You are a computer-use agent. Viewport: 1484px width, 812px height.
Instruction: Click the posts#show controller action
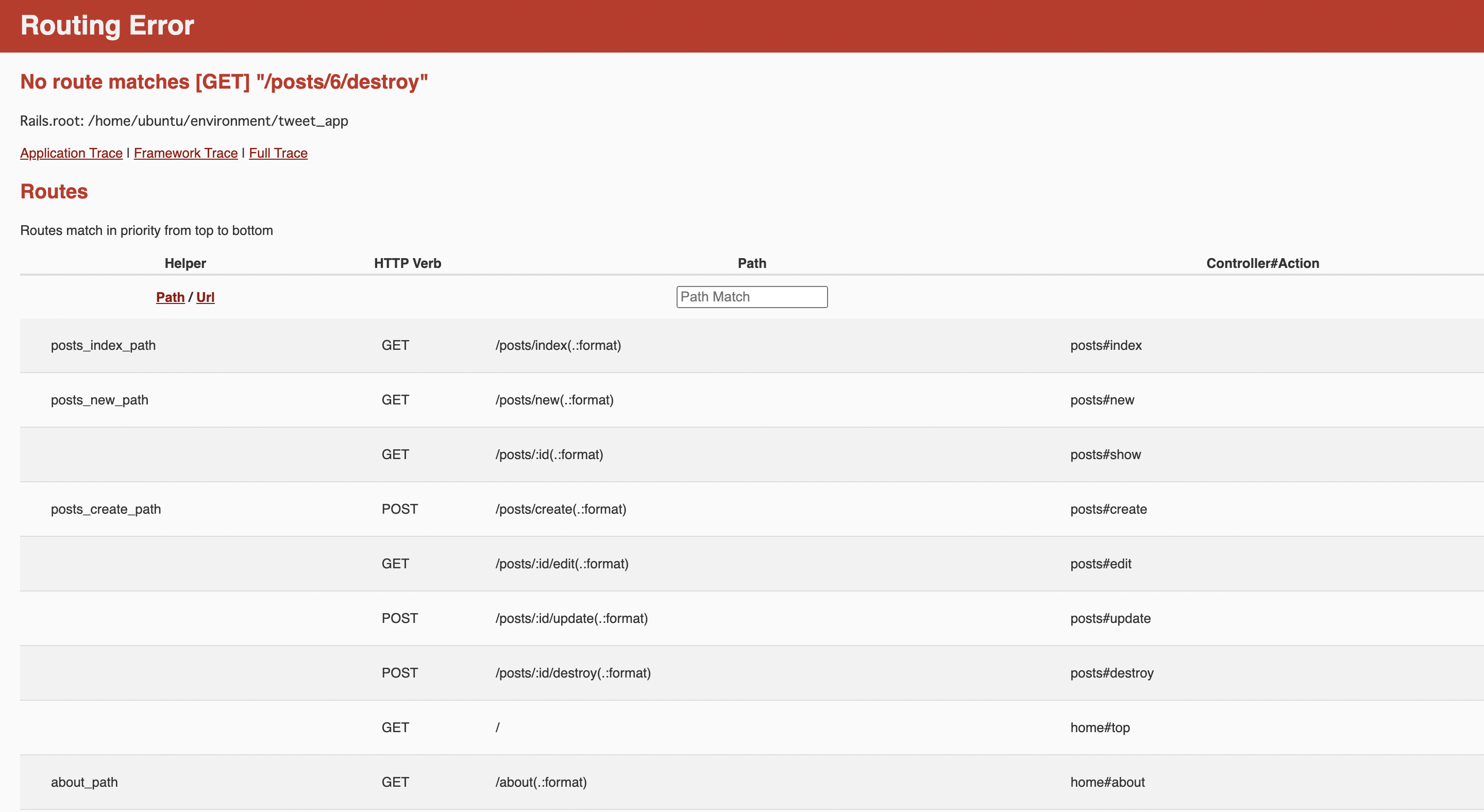pyautogui.click(x=1105, y=455)
